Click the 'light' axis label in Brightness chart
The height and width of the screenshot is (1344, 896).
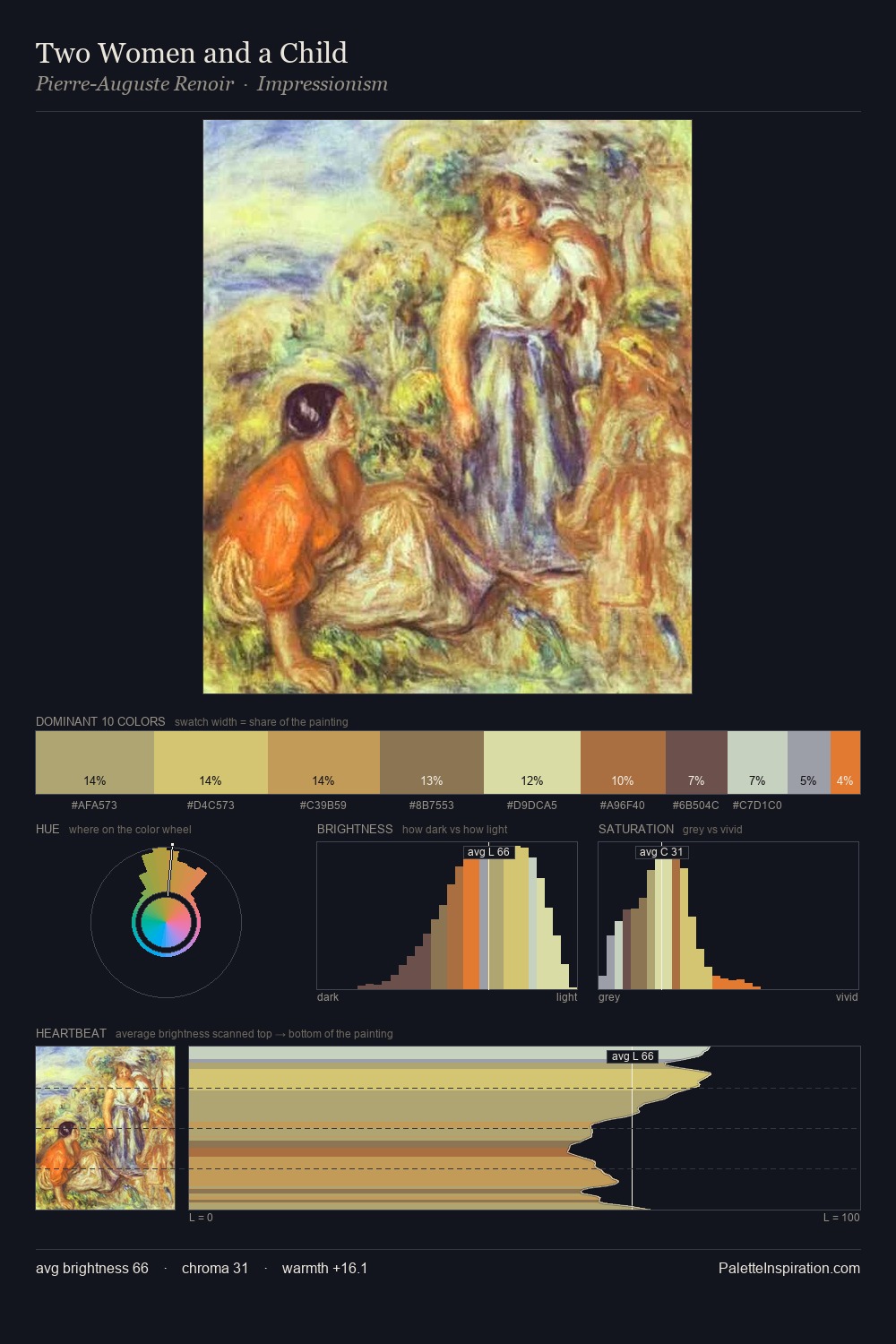pos(567,997)
